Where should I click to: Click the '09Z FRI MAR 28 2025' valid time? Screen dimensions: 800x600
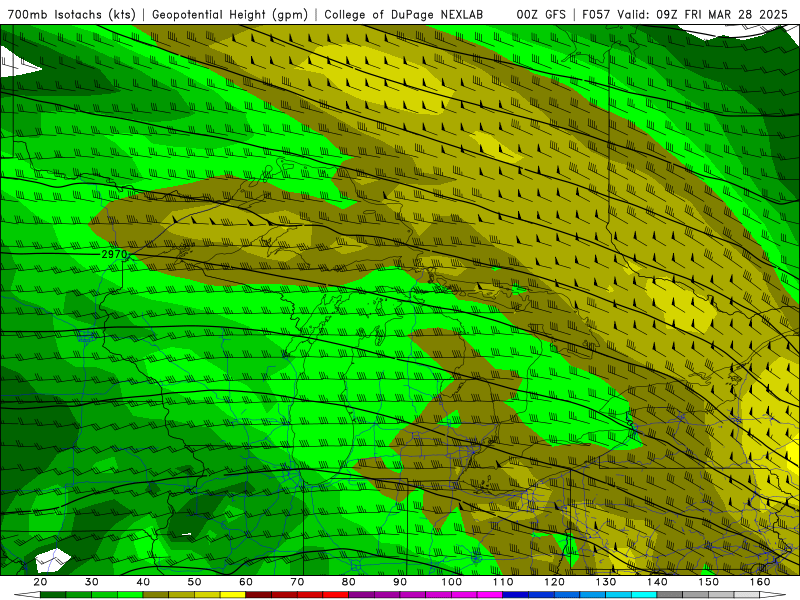click(x=722, y=14)
